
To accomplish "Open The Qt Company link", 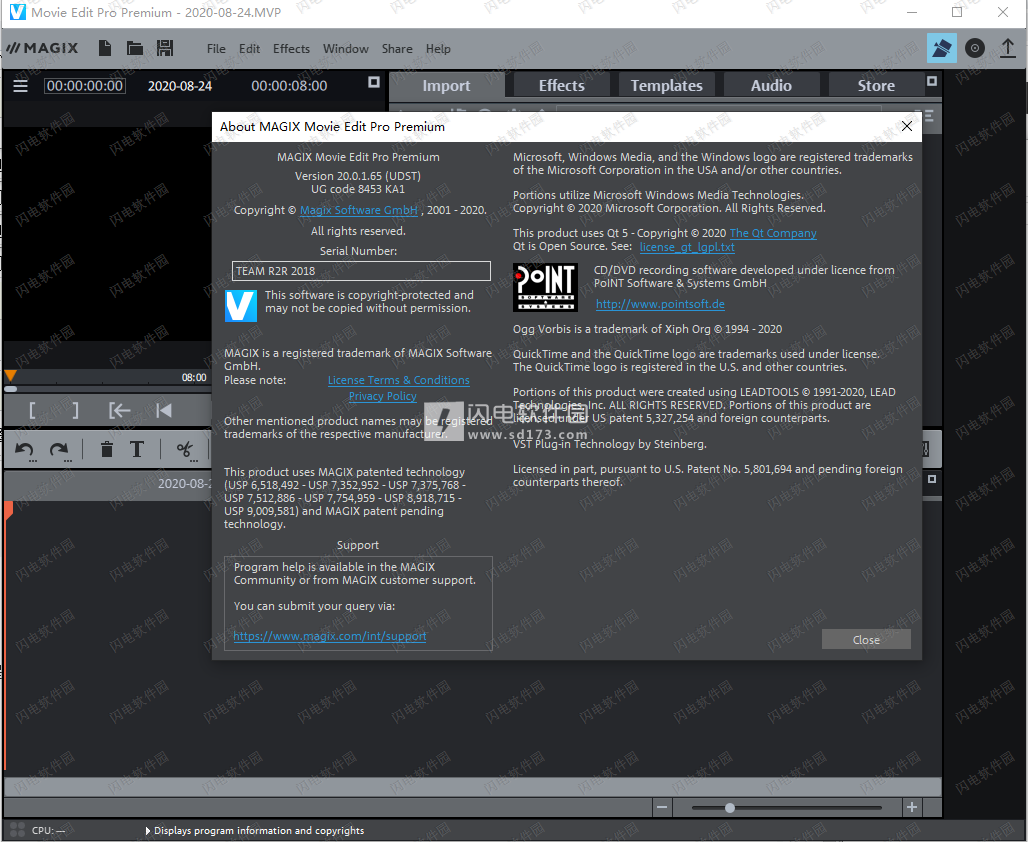I will tap(773, 233).
